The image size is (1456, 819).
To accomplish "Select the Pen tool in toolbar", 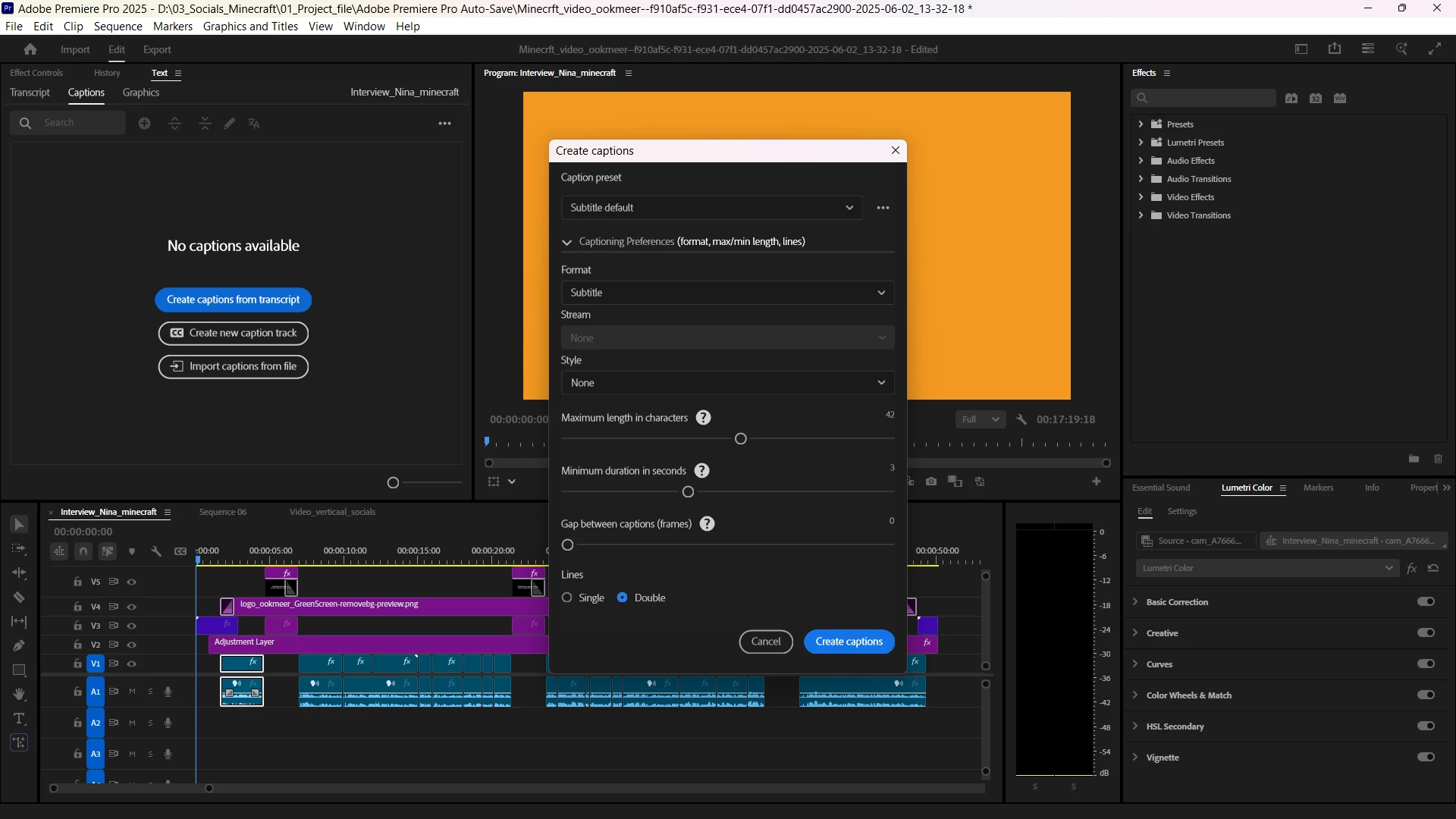I will pyautogui.click(x=19, y=646).
